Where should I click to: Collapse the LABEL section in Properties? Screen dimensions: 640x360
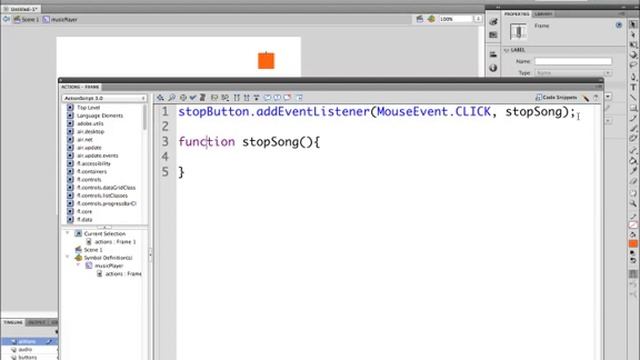pos(507,50)
